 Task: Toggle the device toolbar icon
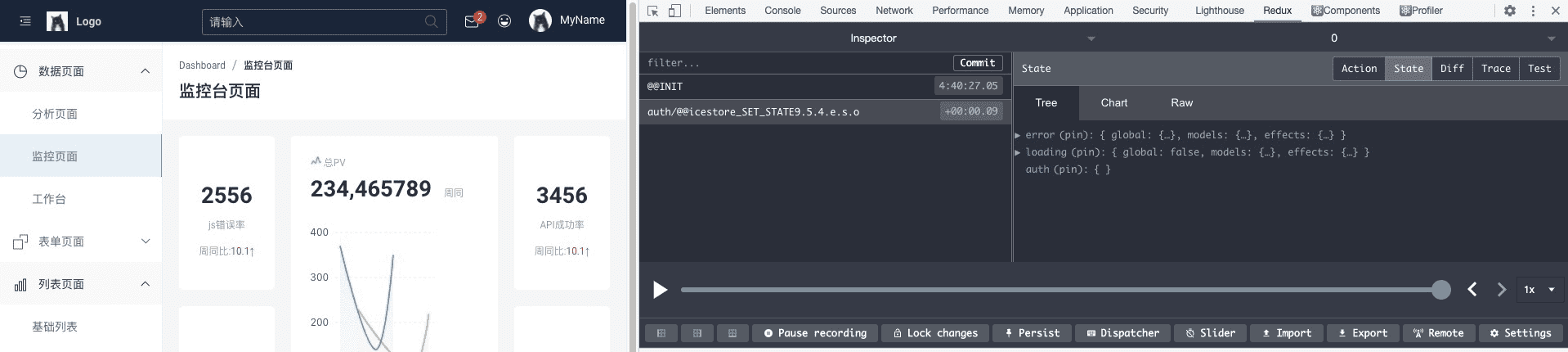click(x=674, y=11)
